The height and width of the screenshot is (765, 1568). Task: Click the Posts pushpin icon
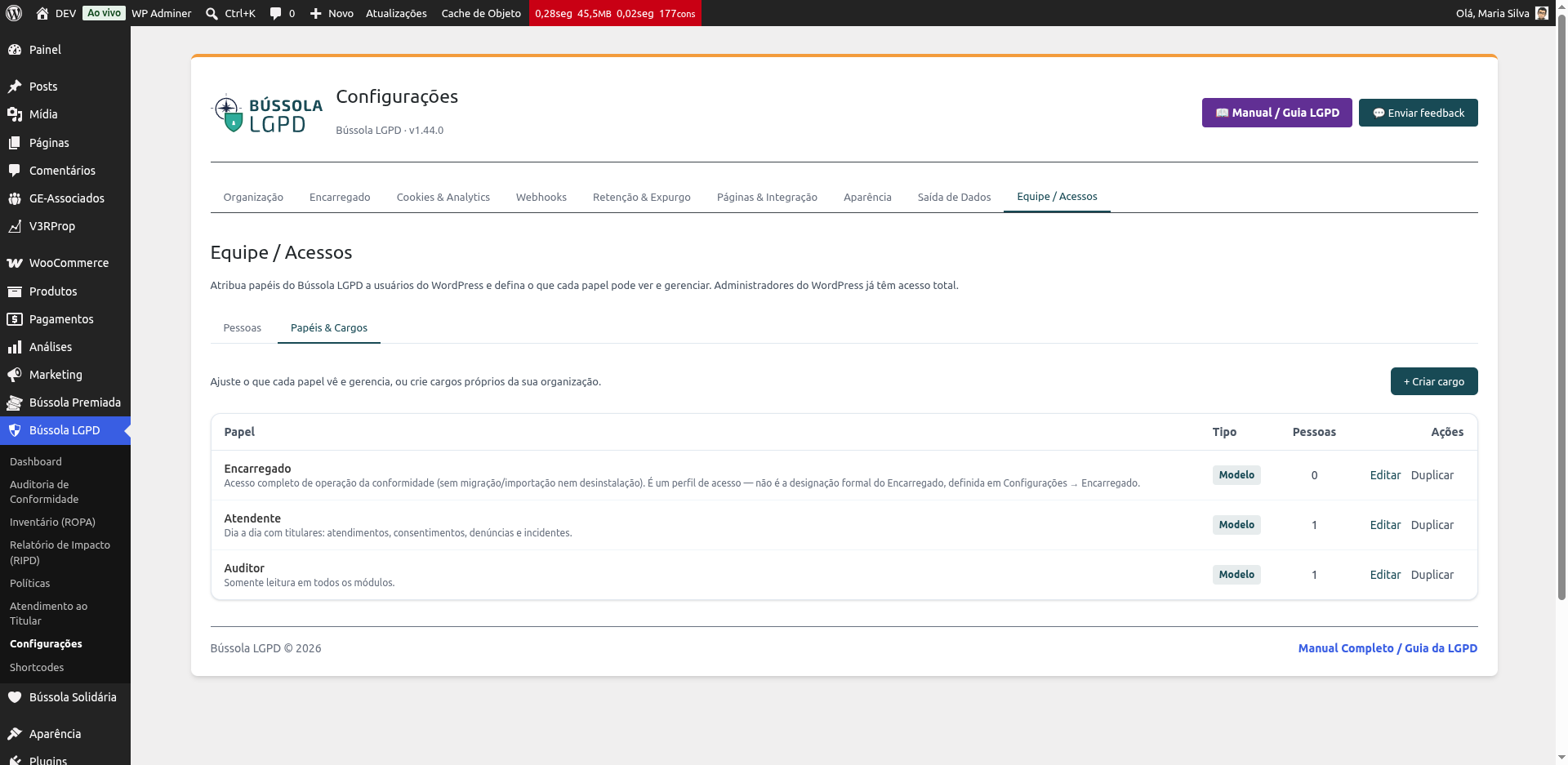point(15,87)
